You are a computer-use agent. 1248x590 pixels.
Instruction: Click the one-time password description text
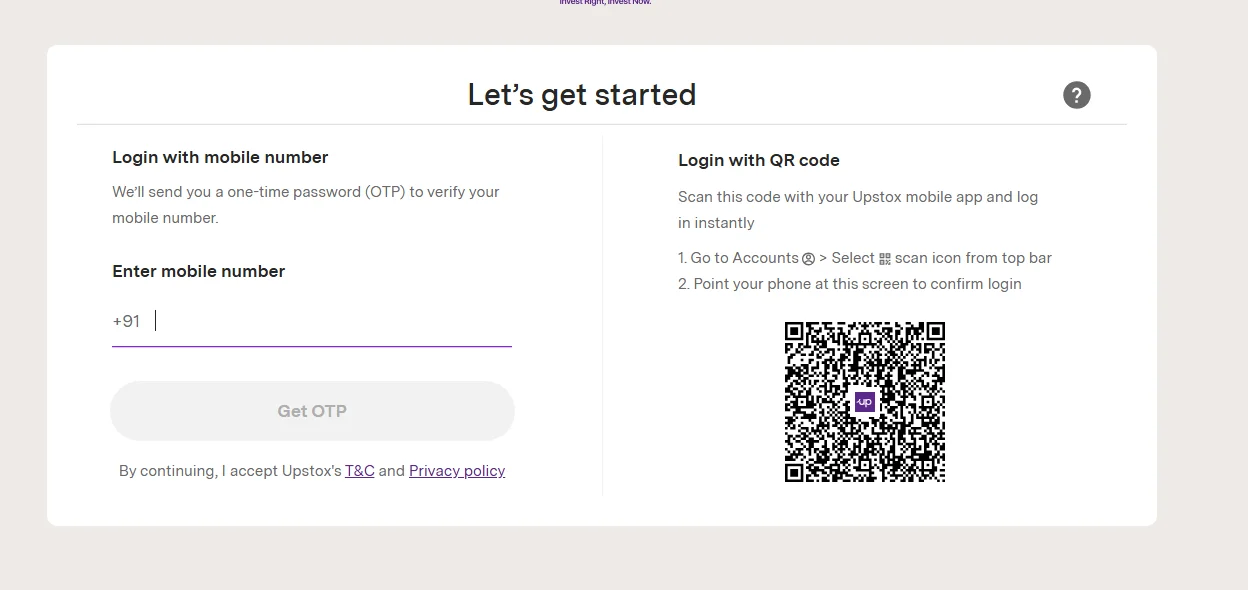[305, 204]
